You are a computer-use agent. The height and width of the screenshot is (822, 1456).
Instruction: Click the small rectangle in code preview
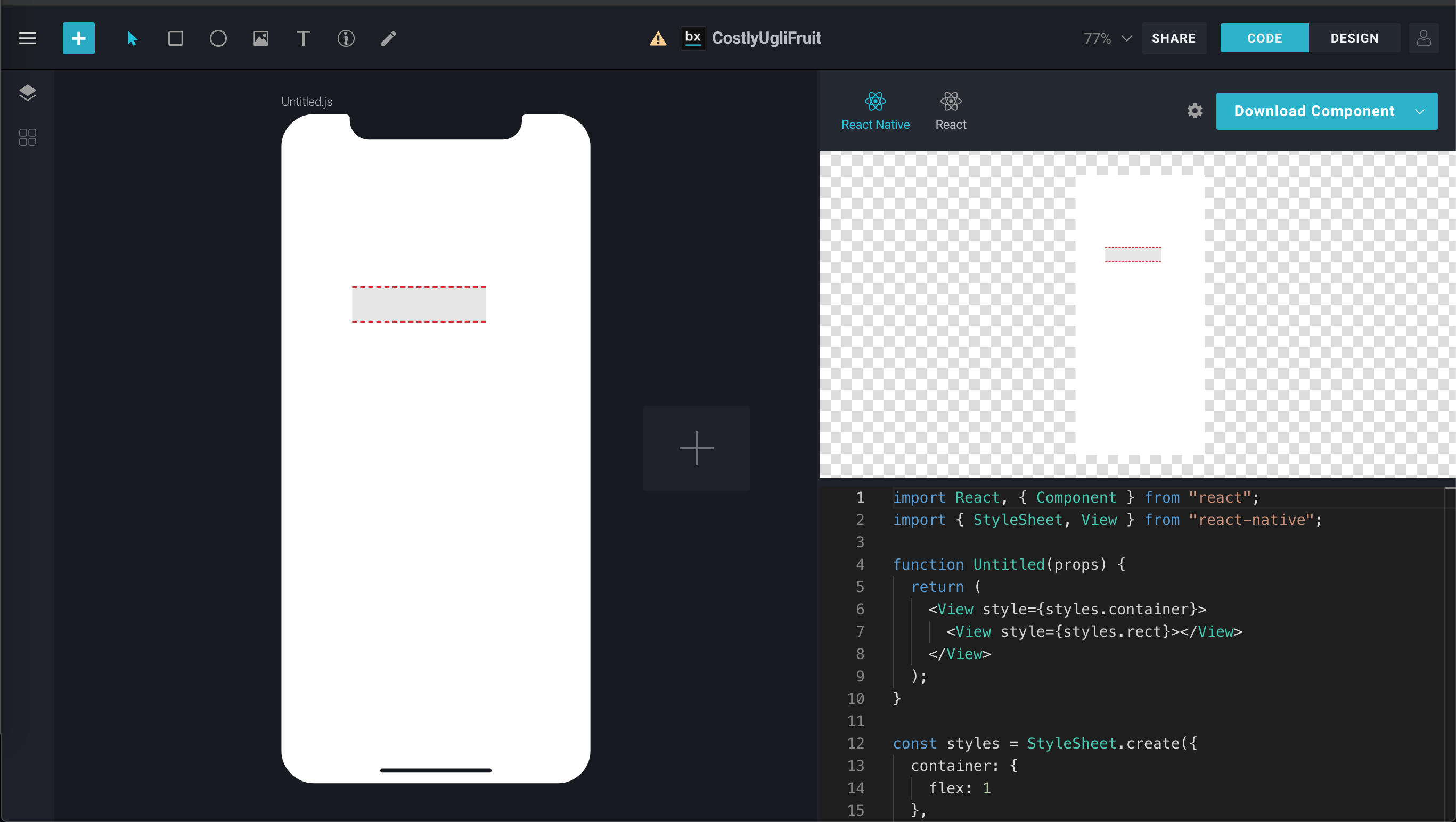tap(1133, 254)
